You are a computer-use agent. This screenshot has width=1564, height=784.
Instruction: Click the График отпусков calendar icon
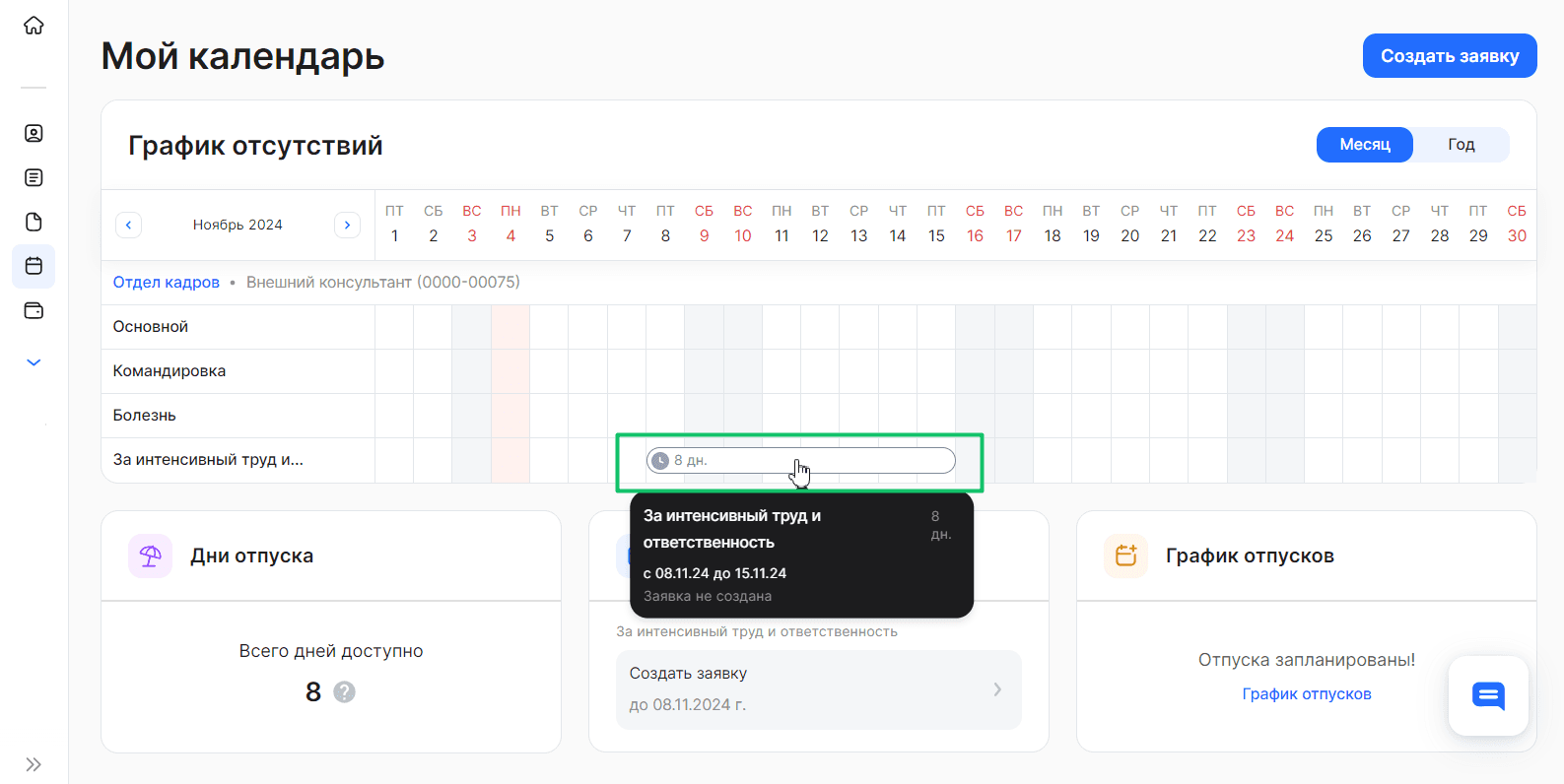click(1126, 555)
